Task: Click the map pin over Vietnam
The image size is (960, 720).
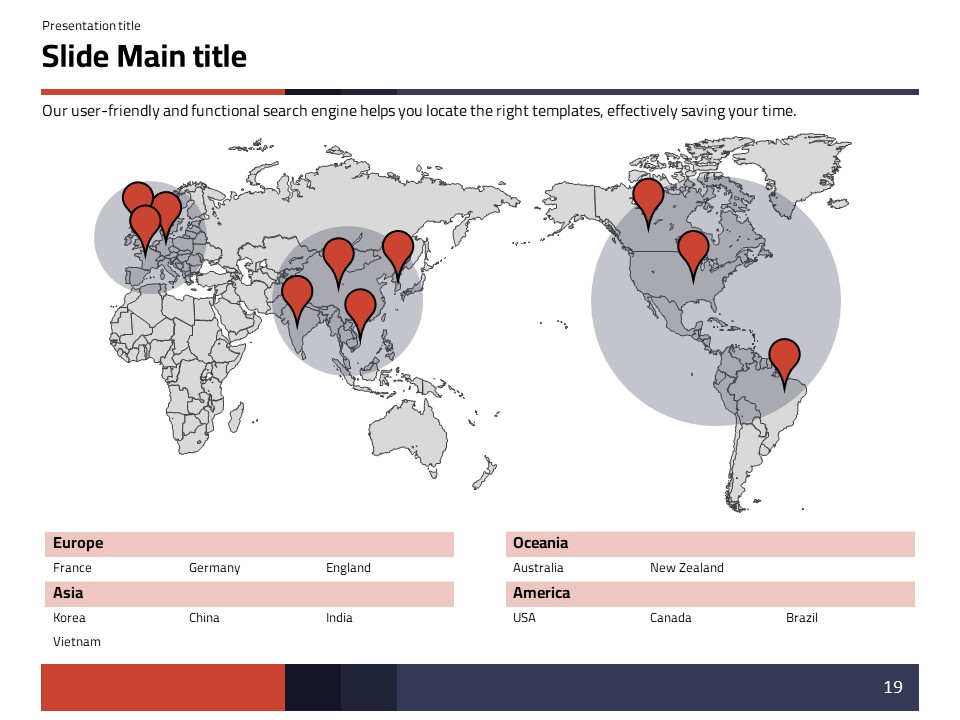Action: point(360,308)
